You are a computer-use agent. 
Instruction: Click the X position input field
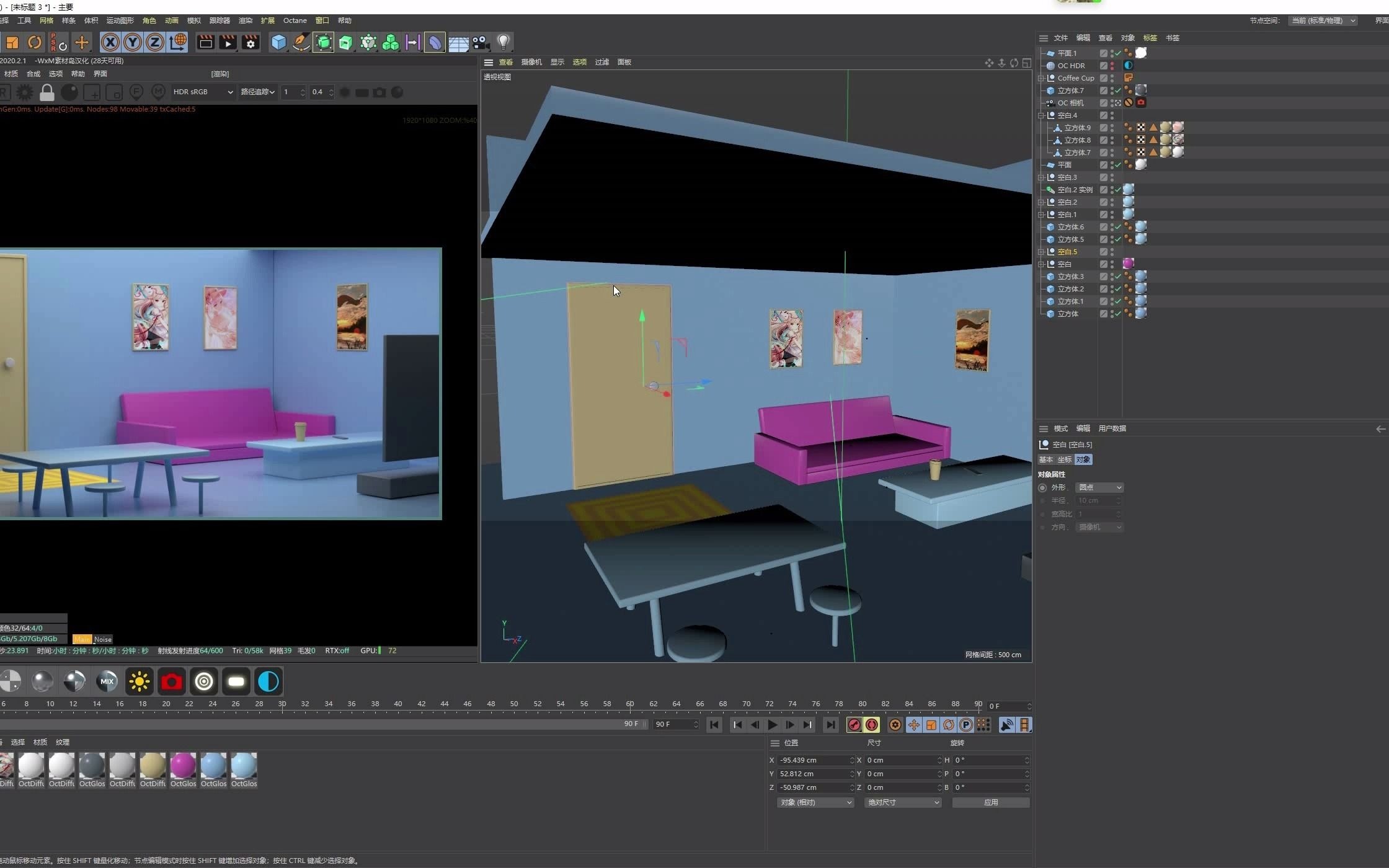[x=814, y=760]
